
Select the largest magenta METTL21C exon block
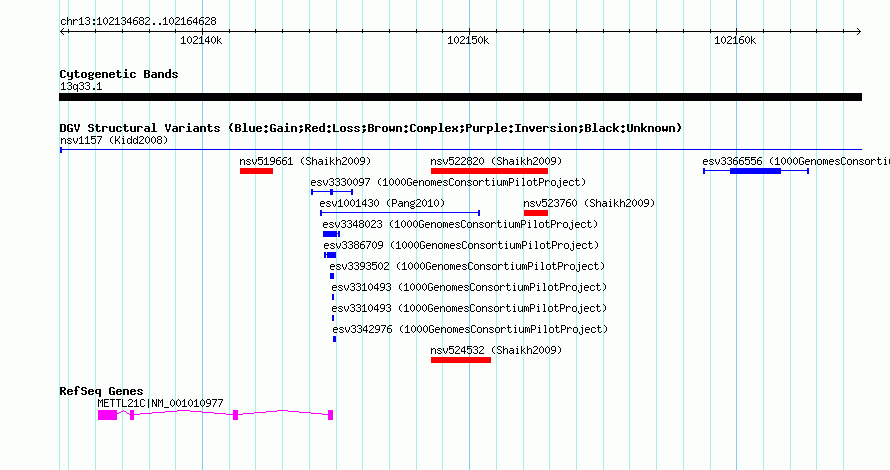click(107, 416)
